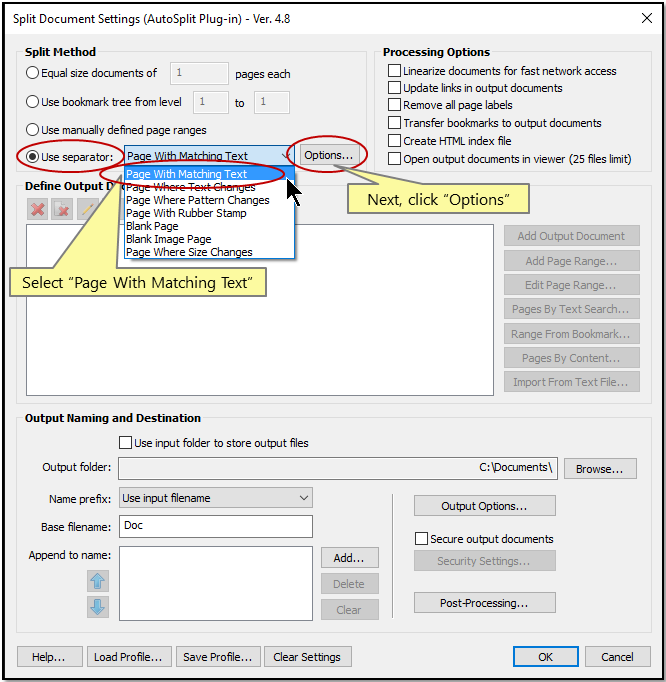The height and width of the screenshot is (682, 666).
Task: Click Edit Page Range... button
Action: click(x=572, y=285)
